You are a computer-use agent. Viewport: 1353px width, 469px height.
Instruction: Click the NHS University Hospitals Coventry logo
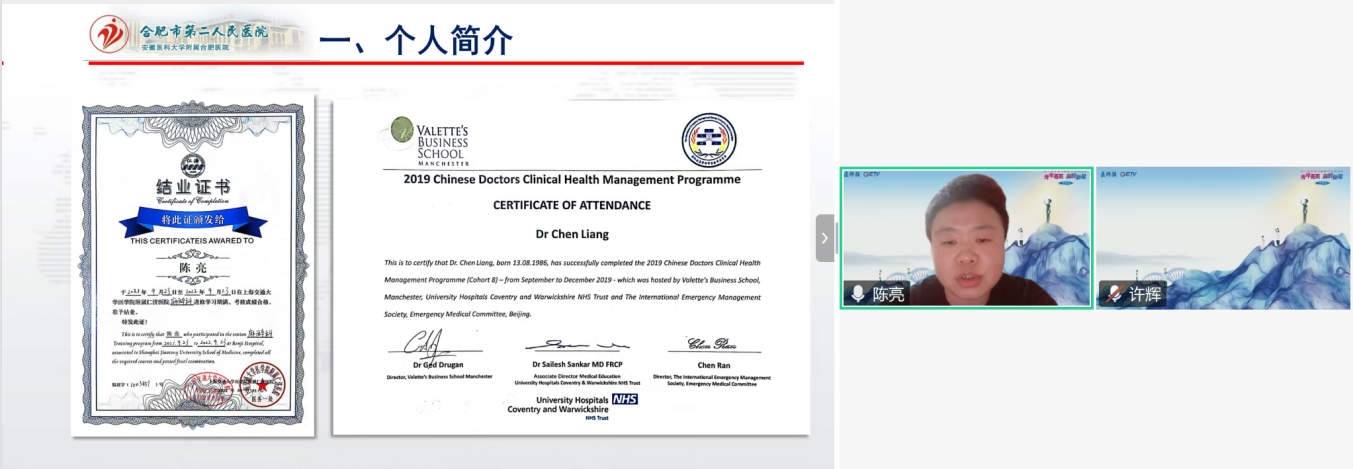click(x=572, y=406)
